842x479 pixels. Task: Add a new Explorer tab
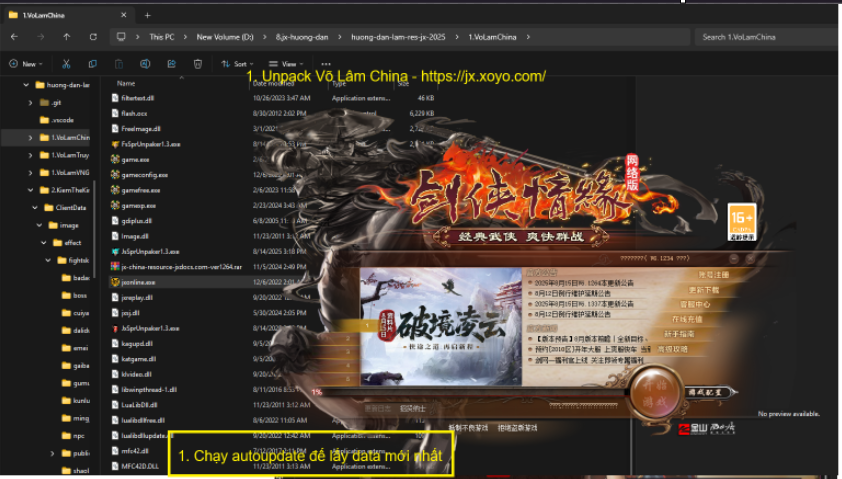tap(147, 15)
